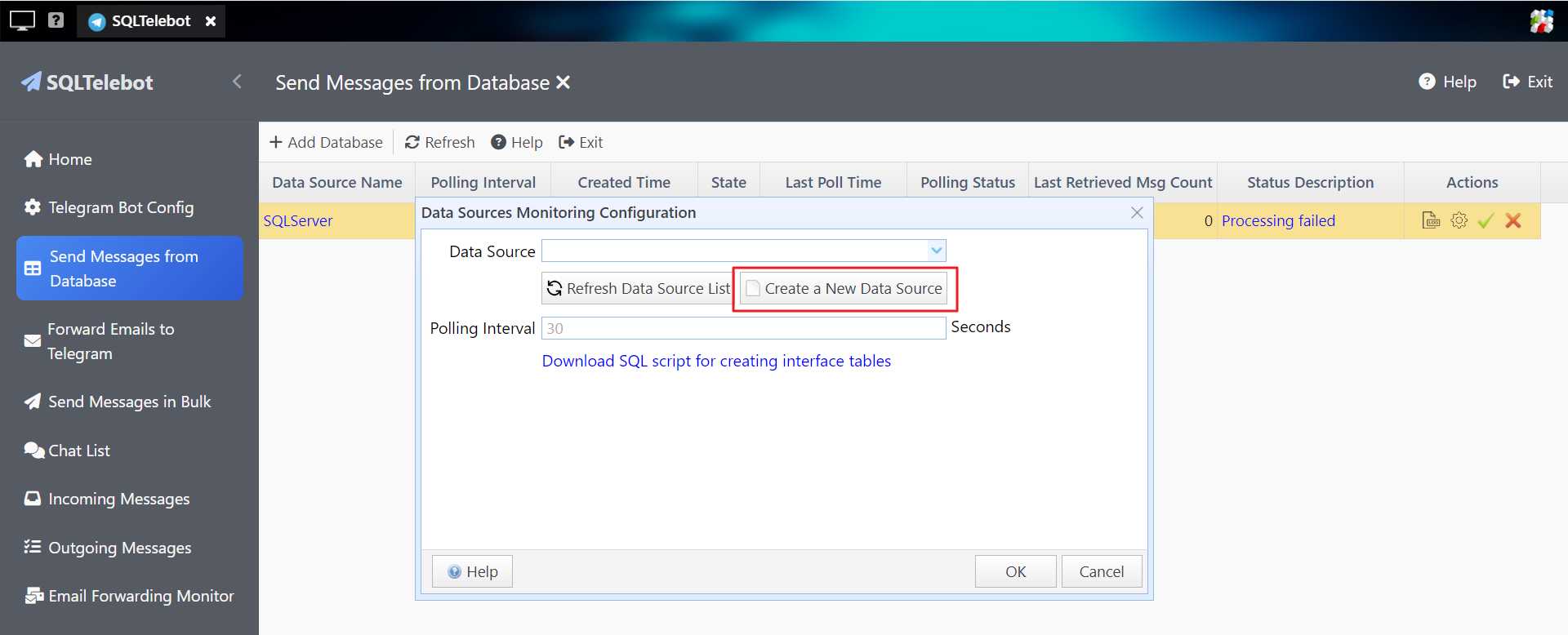Screen dimensions: 1568x635
Task: Click Add Database in the toolbar
Action: point(326,142)
